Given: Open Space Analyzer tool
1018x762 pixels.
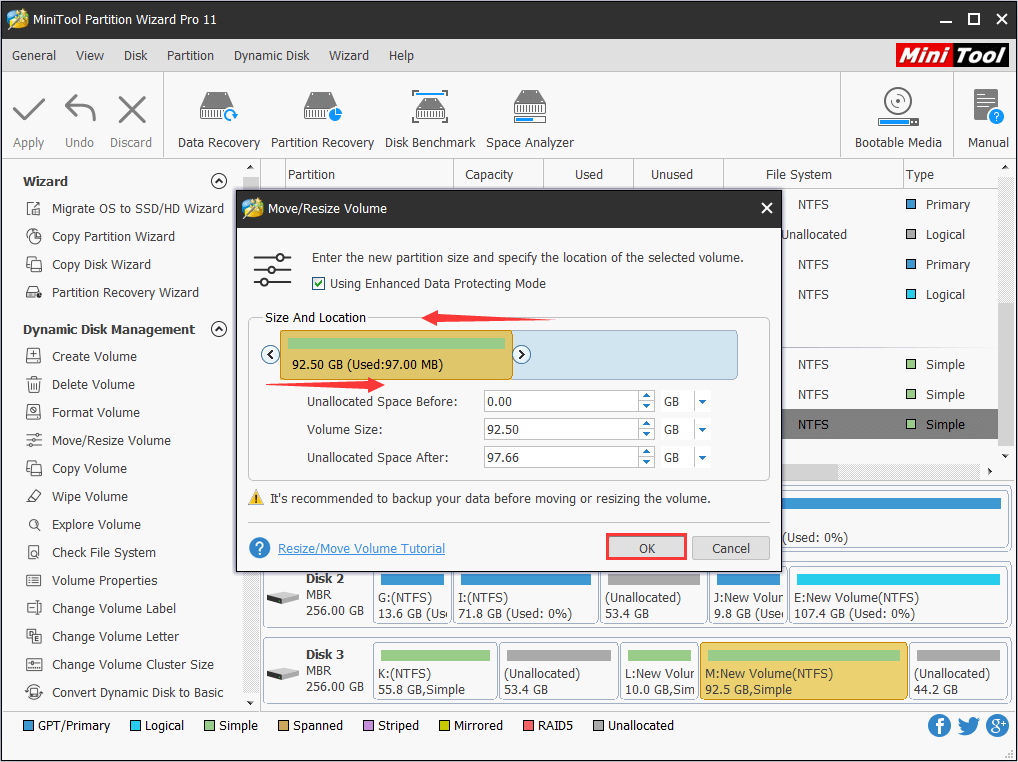Looking at the screenshot, I should [530, 121].
